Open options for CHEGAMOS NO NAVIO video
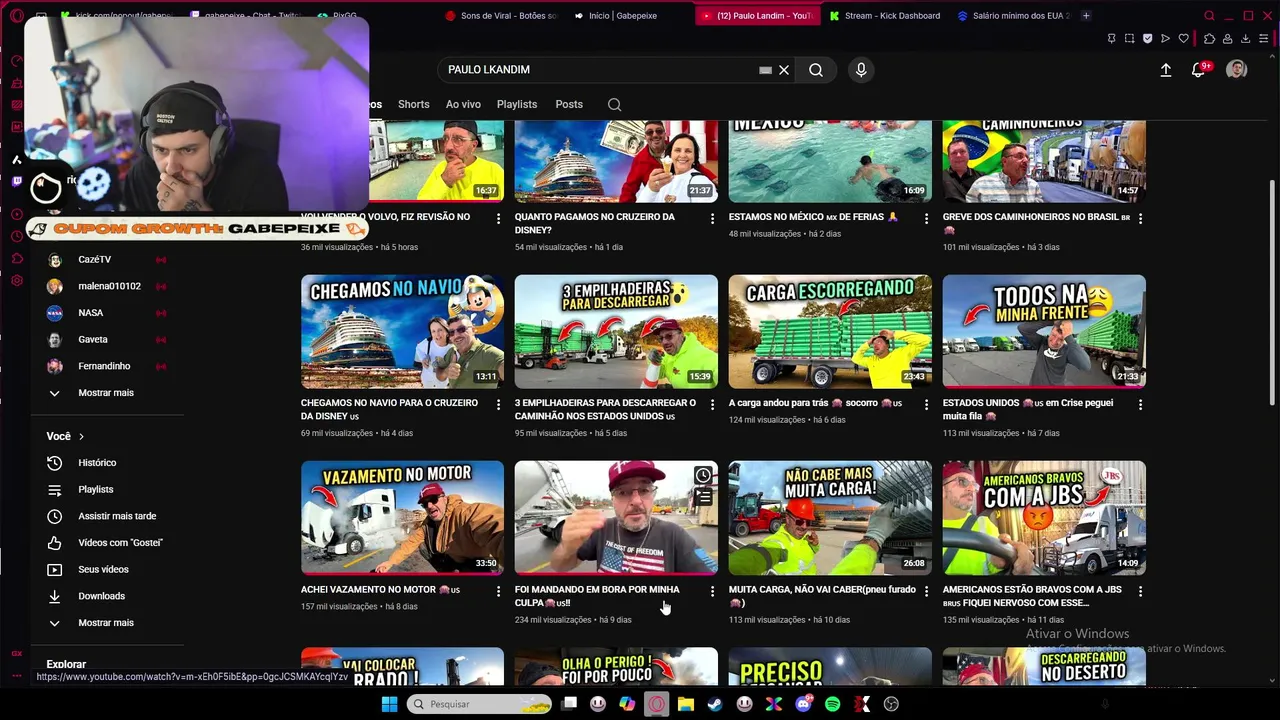This screenshot has height=720, width=1280. tap(498, 405)
